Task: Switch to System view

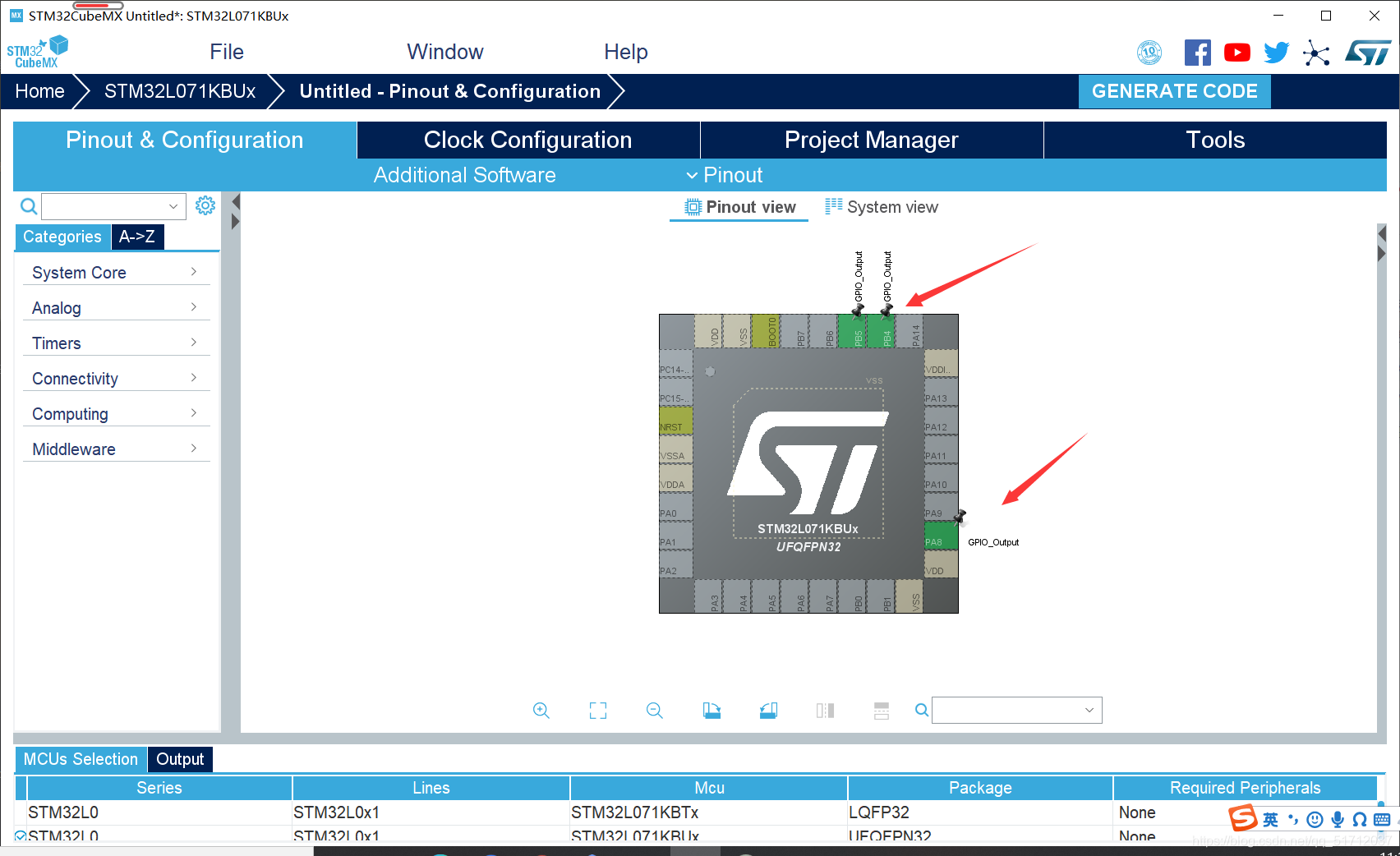Action: 882,207
